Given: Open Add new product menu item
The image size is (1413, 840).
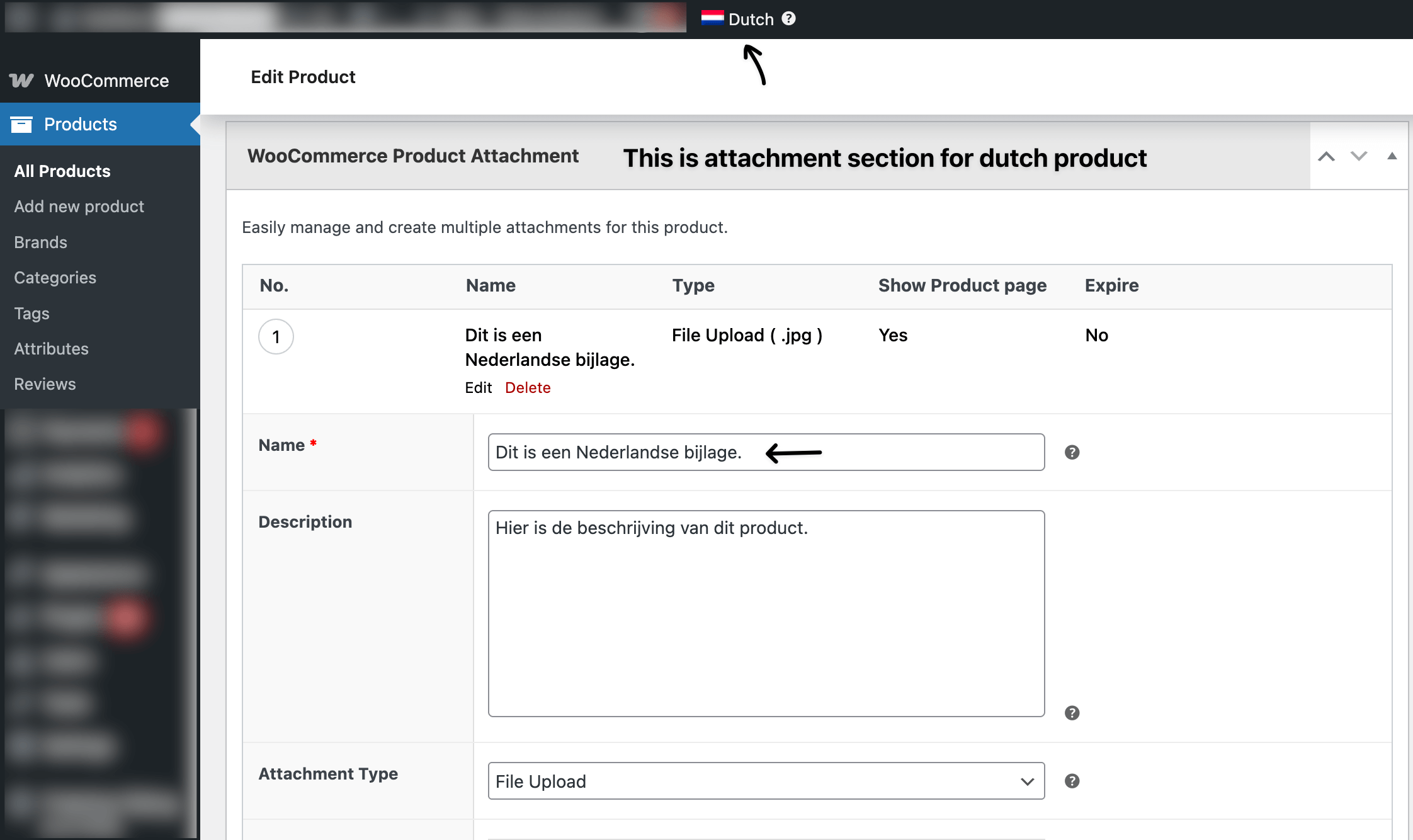Looking at the screenshot, I should 79,207.
